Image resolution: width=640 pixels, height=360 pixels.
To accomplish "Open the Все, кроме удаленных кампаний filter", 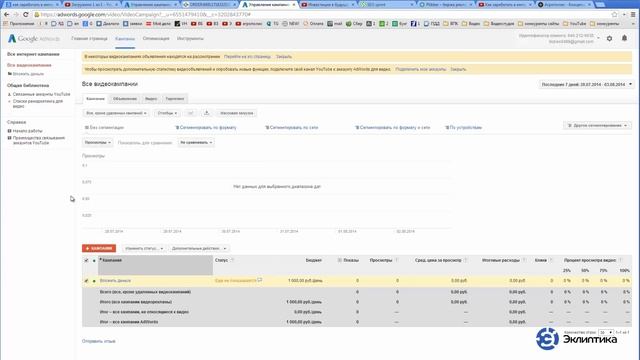I will coord(116,113).
